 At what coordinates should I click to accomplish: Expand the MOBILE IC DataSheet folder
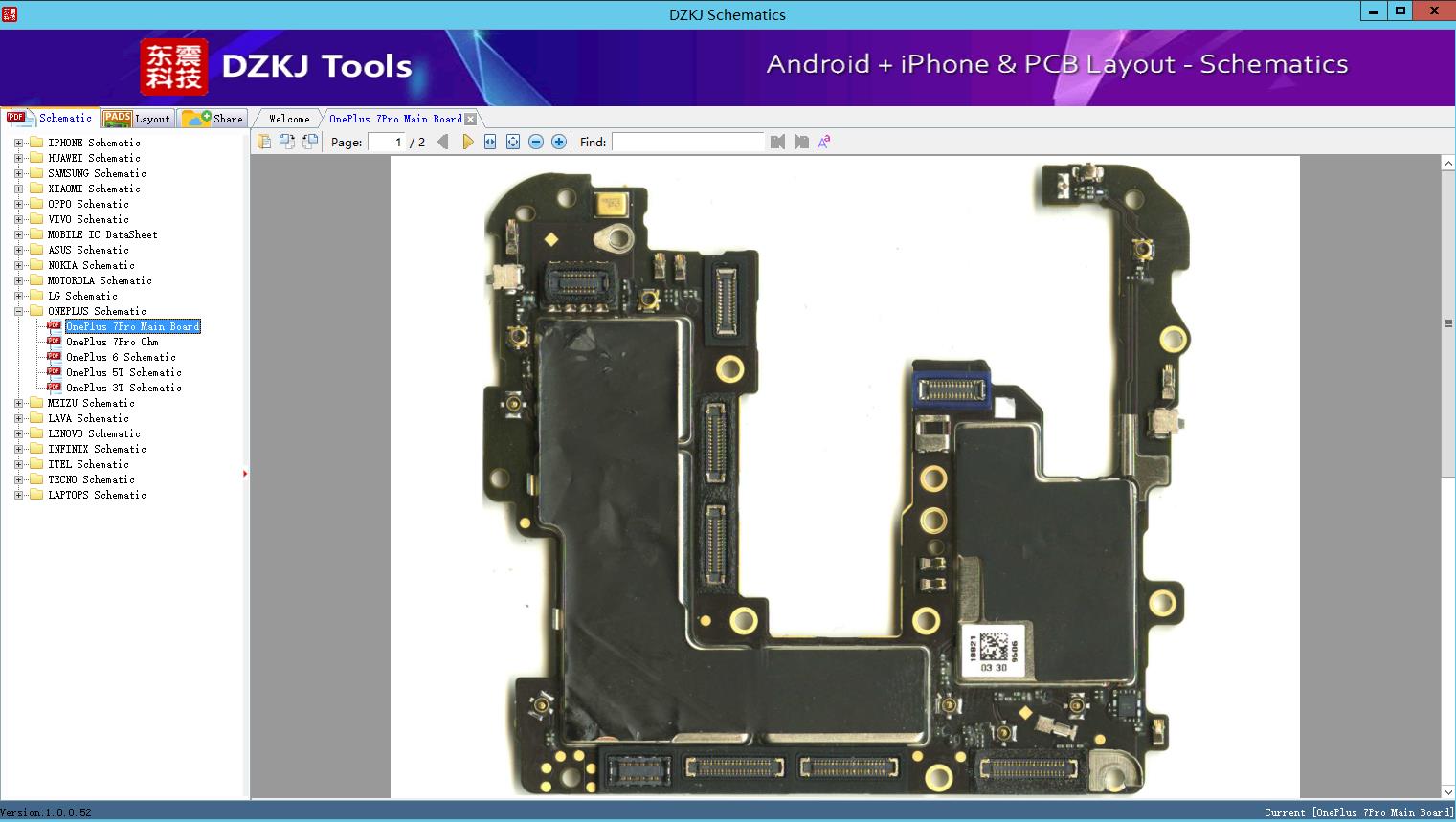coord(18,234)
